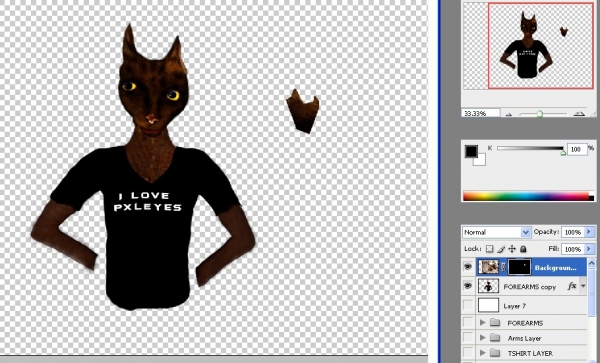Open the Fill slider arrow
600x363 pixels.
coord(589,249)
